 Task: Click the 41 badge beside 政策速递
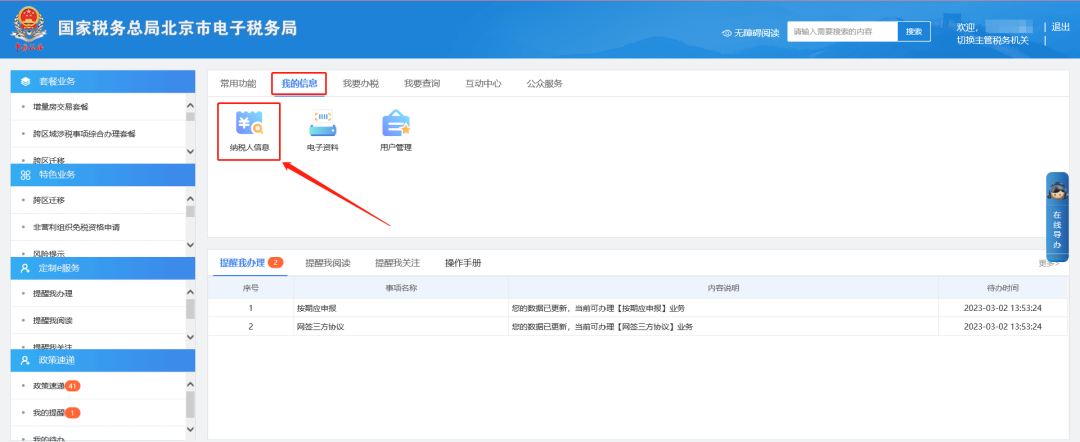coord(72,386)
